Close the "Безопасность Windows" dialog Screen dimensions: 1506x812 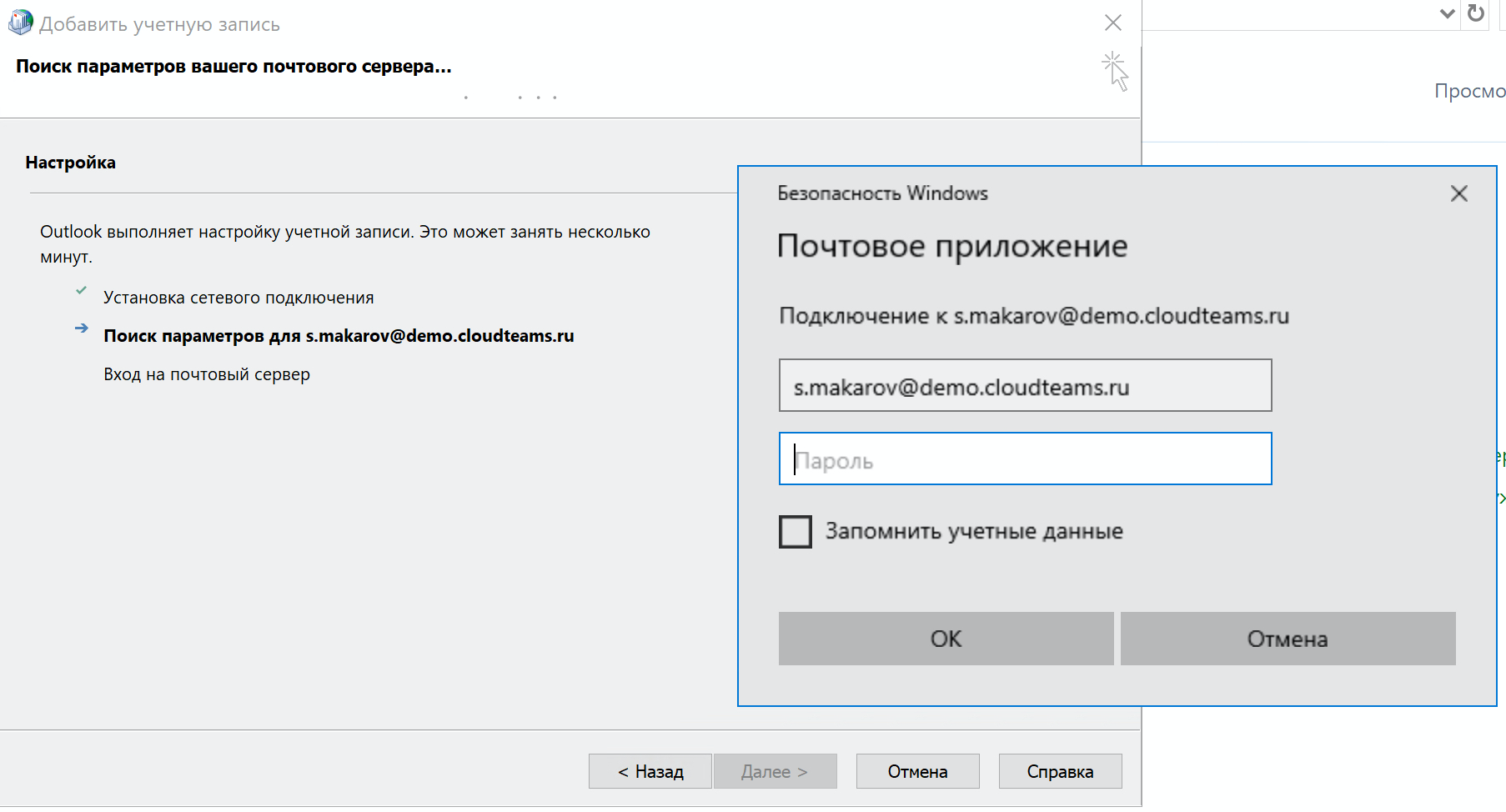point(1458,193)
